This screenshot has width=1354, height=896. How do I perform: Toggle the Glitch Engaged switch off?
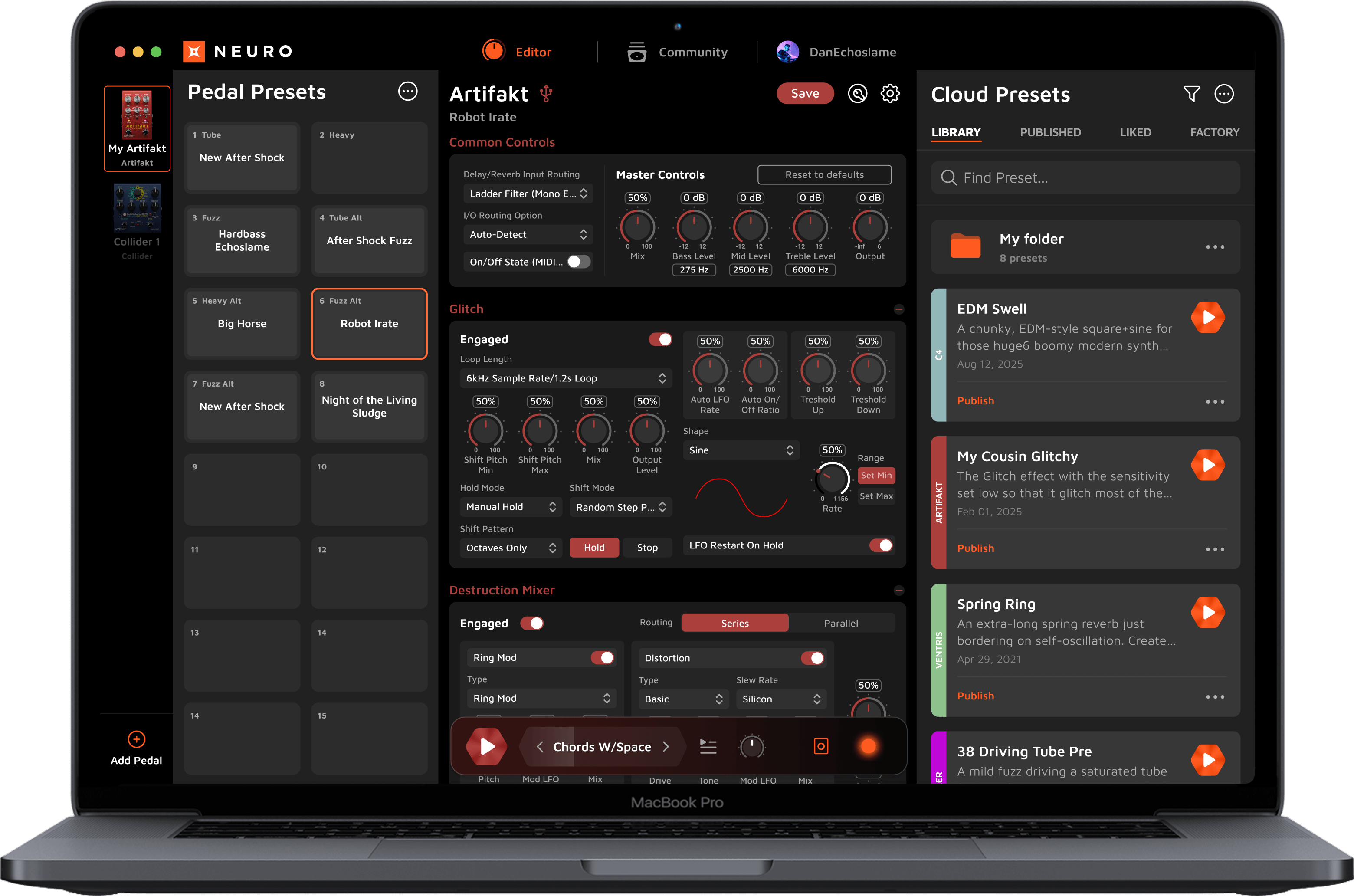pyautogui.click(x=660, y=339)
